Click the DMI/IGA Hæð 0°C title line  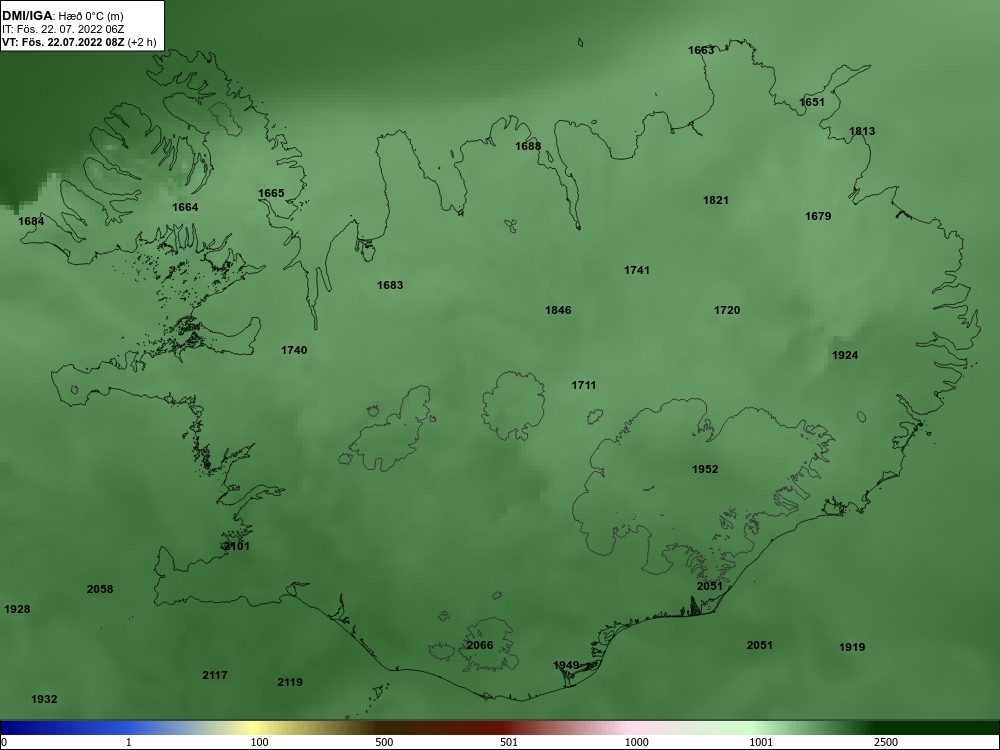pos(62,16)
